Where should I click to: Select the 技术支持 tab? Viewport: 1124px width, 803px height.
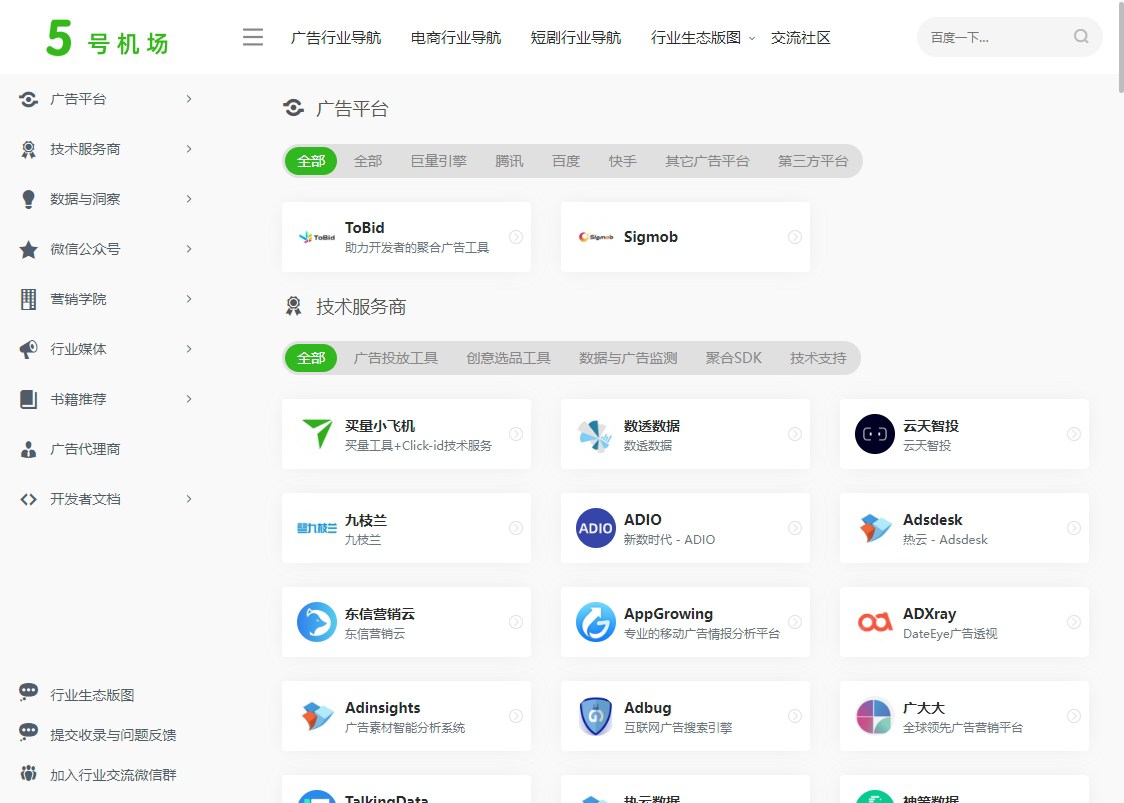pyautogui.click(x=818, y=358)
